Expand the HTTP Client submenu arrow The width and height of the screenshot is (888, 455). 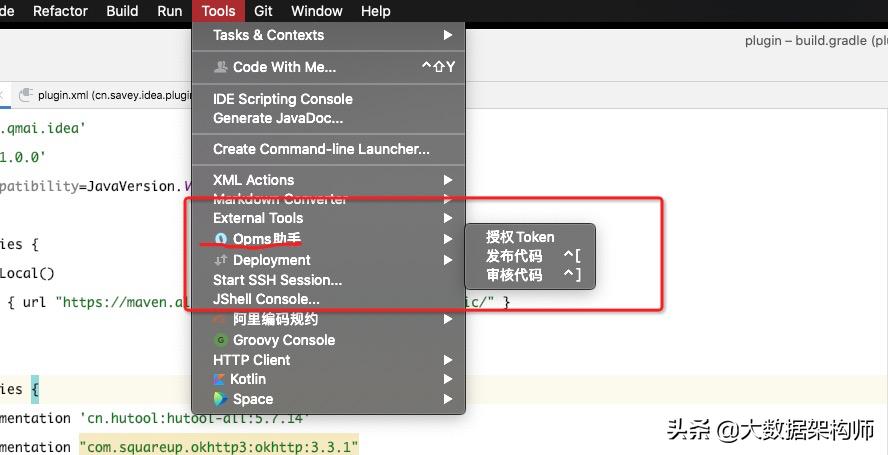point(448,360)
